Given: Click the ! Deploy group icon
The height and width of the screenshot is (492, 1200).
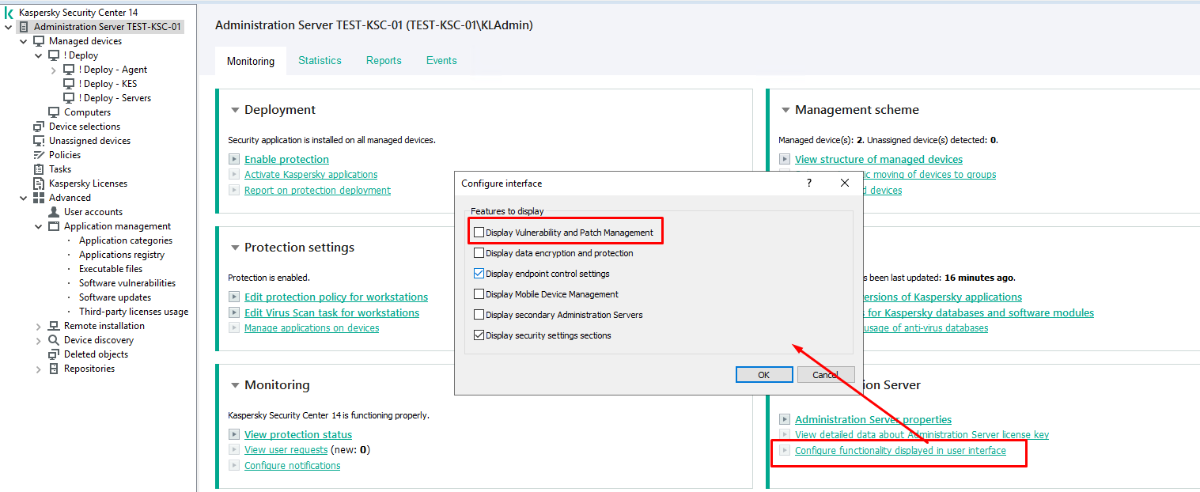Looking at the screenshot, I should (54, 56).
